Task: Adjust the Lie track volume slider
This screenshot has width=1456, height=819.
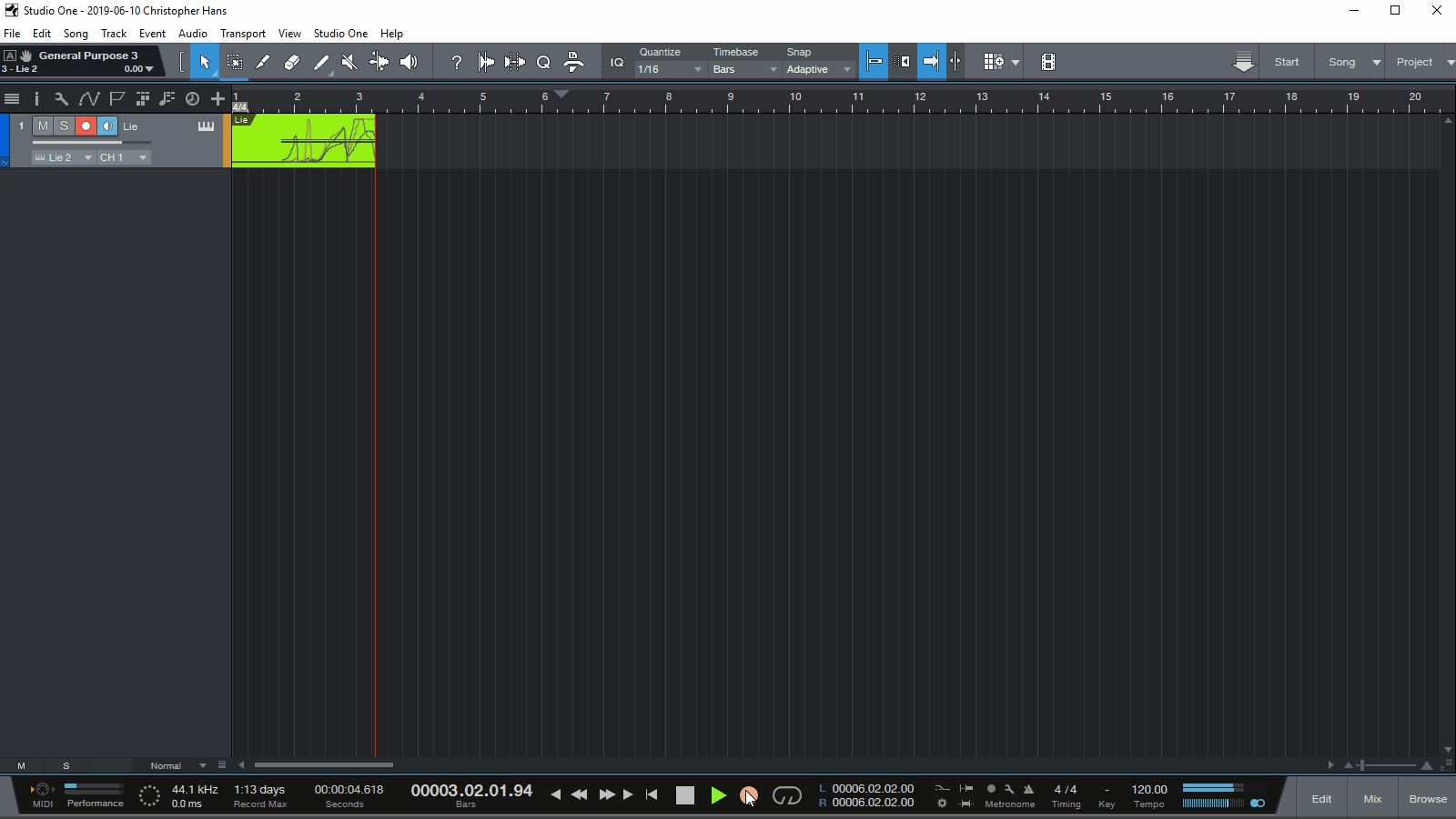Action: (91, 142)
